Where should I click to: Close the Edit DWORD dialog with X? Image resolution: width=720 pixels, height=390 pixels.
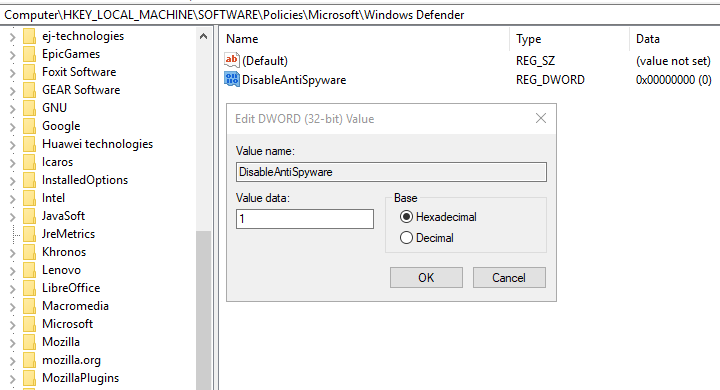[x=541, y=119]
